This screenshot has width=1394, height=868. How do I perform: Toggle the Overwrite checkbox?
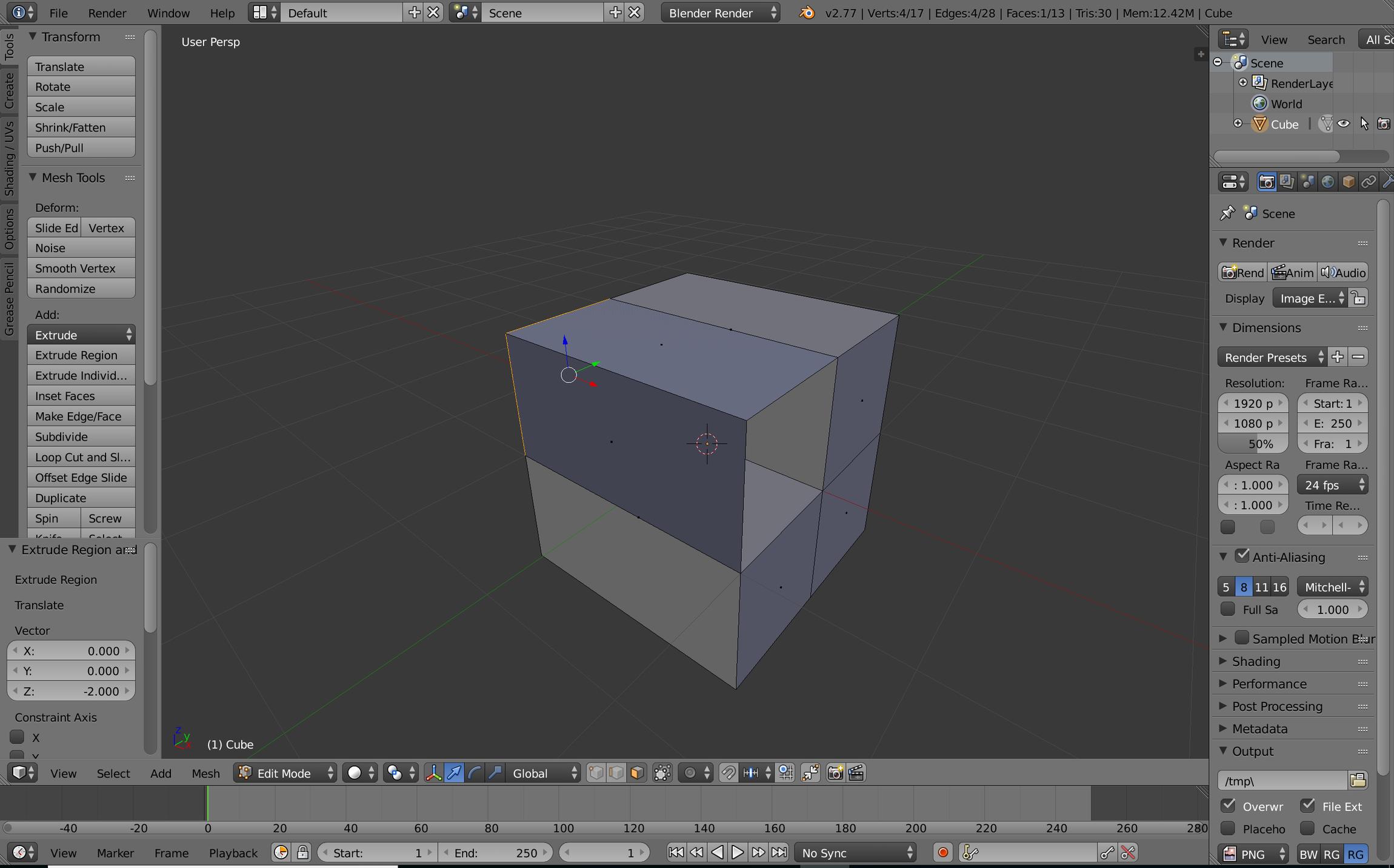[x=1229, y=806]
